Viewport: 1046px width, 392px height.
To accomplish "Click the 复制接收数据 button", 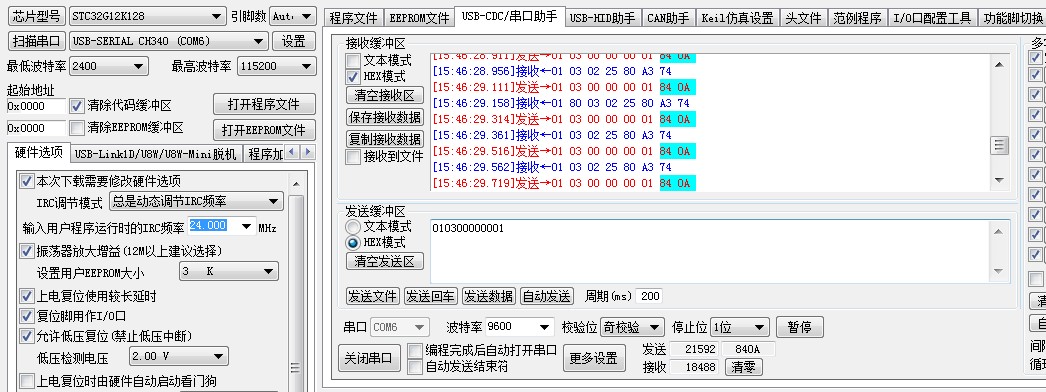I will point(385,139).
